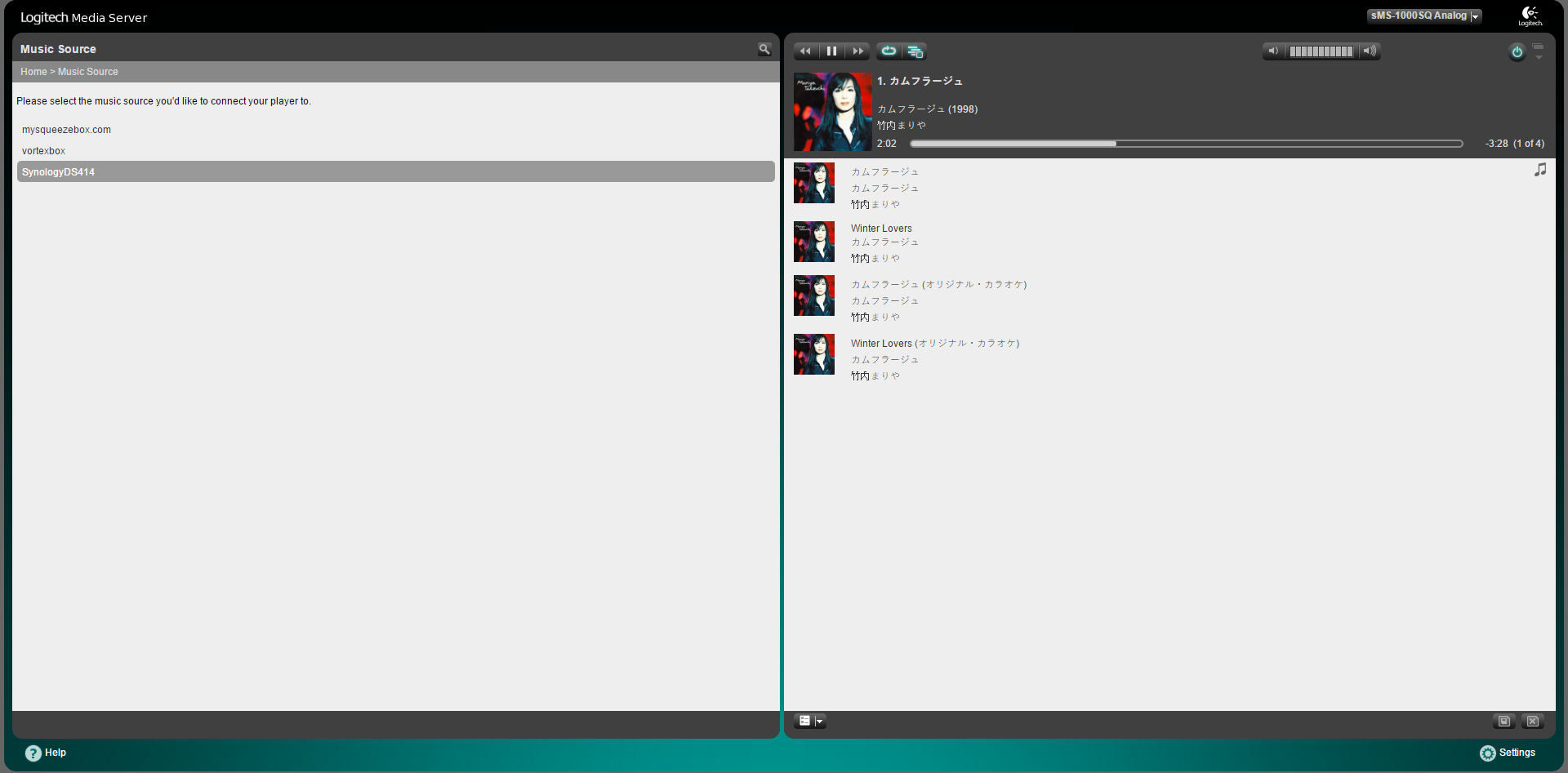Lower volume with quiet speaker icon
Screen dimensions: 1568x773
coord(1273,51)
